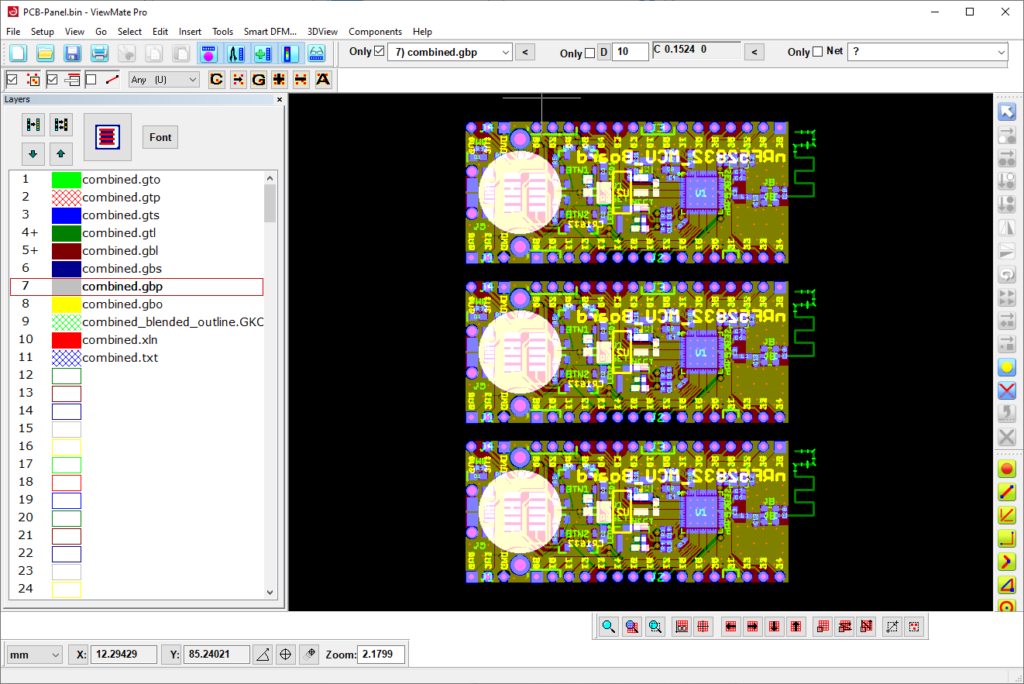Pan down with the down arrow icon

(775, 627)
